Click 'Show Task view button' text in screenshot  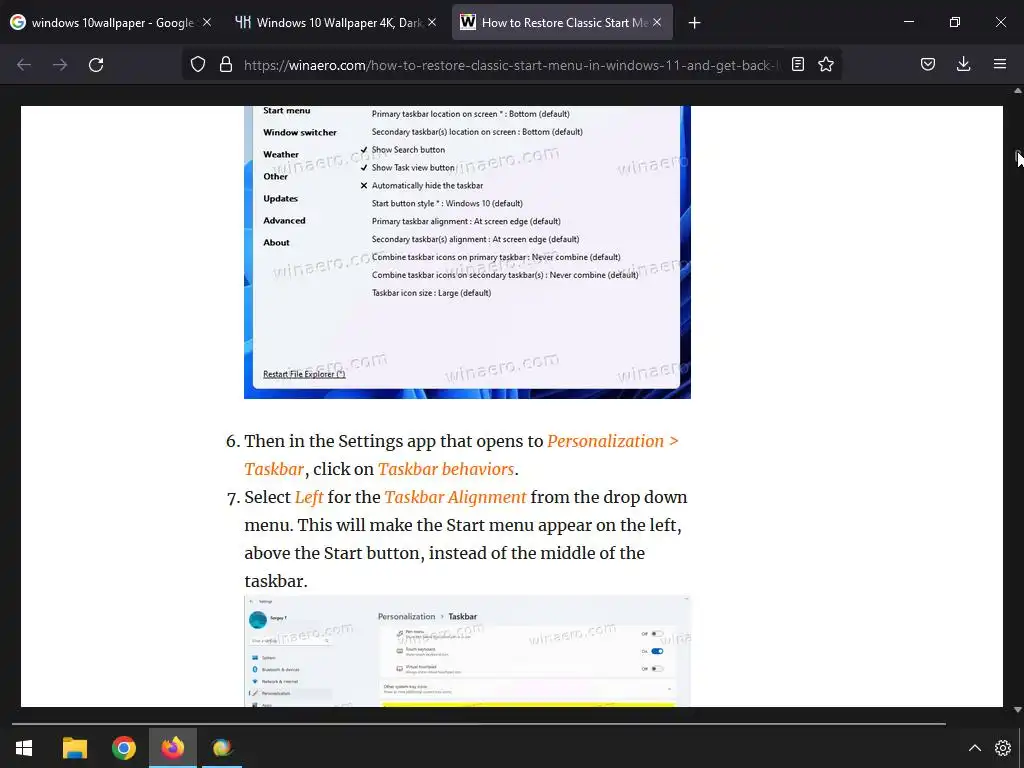[413, 168]
